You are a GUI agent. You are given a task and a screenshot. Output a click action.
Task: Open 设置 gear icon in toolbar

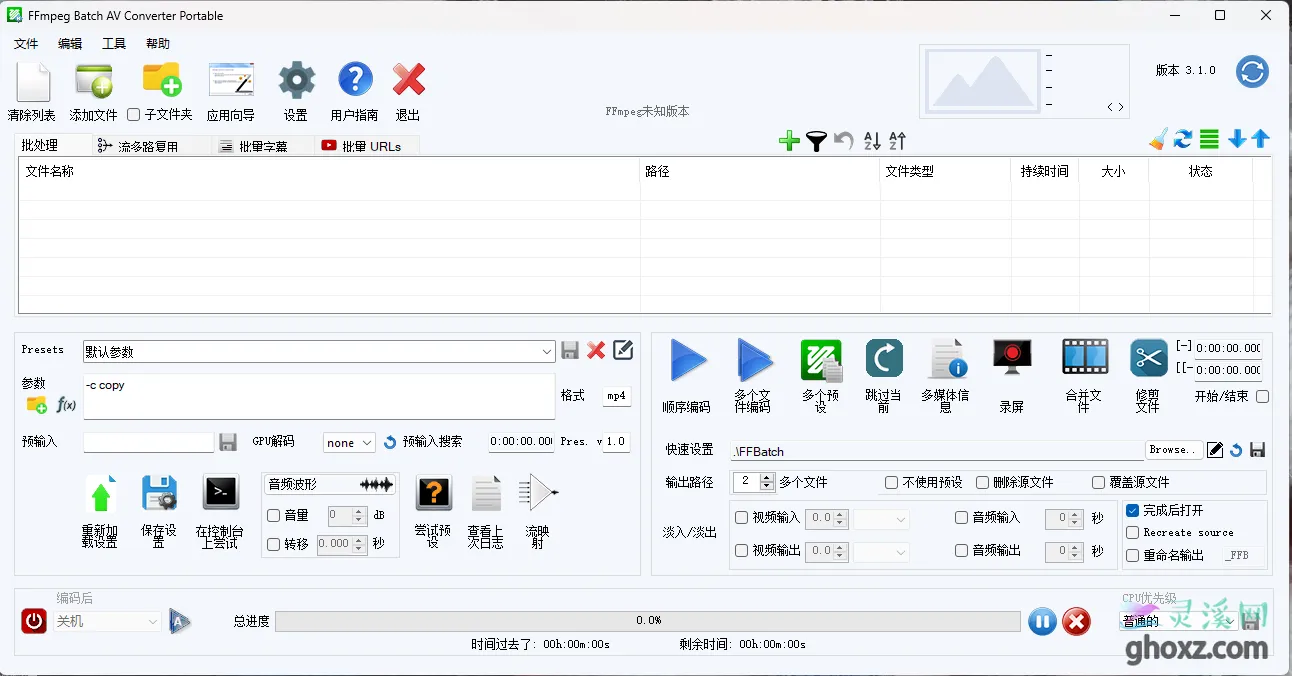[296, 80]
